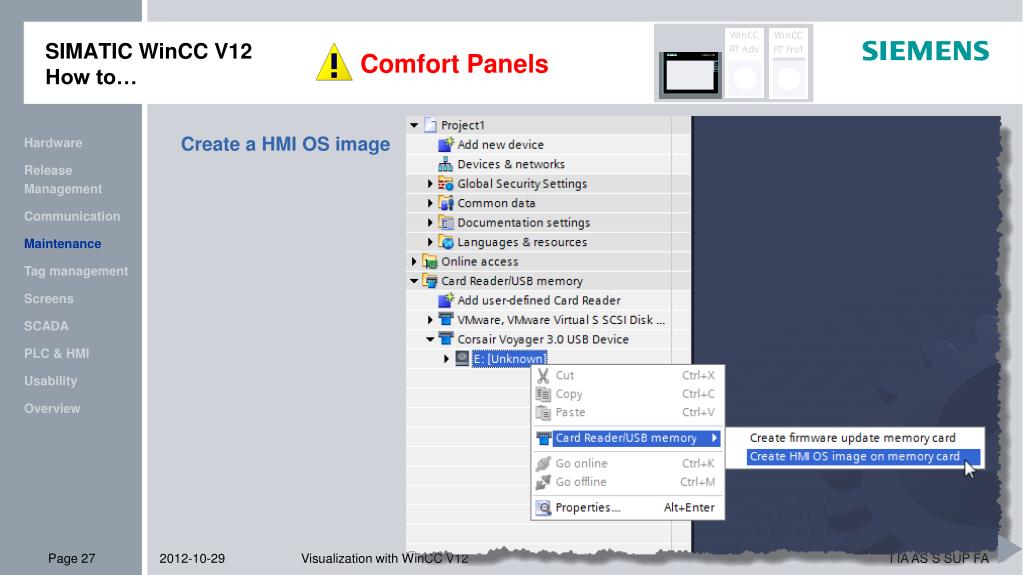
Task: Open the Tag management section link
Action: [76, 271]
